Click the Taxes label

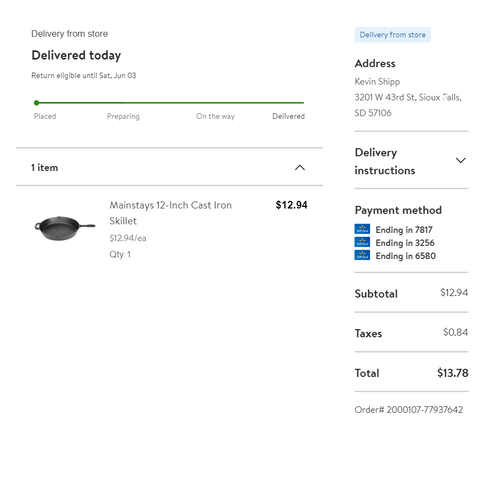(x=368, y=333)
